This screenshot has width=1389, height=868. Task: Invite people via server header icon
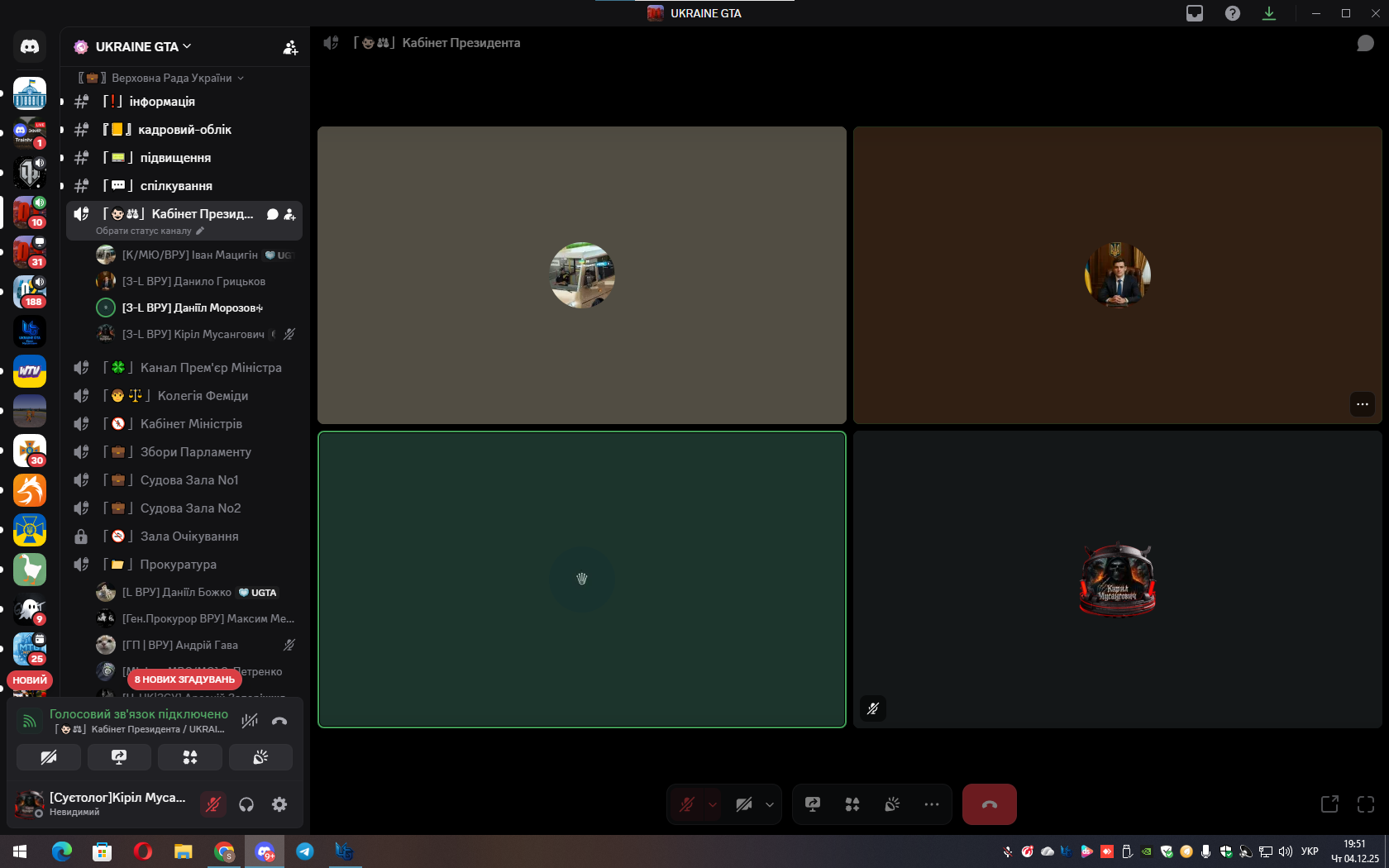[290, 47]
